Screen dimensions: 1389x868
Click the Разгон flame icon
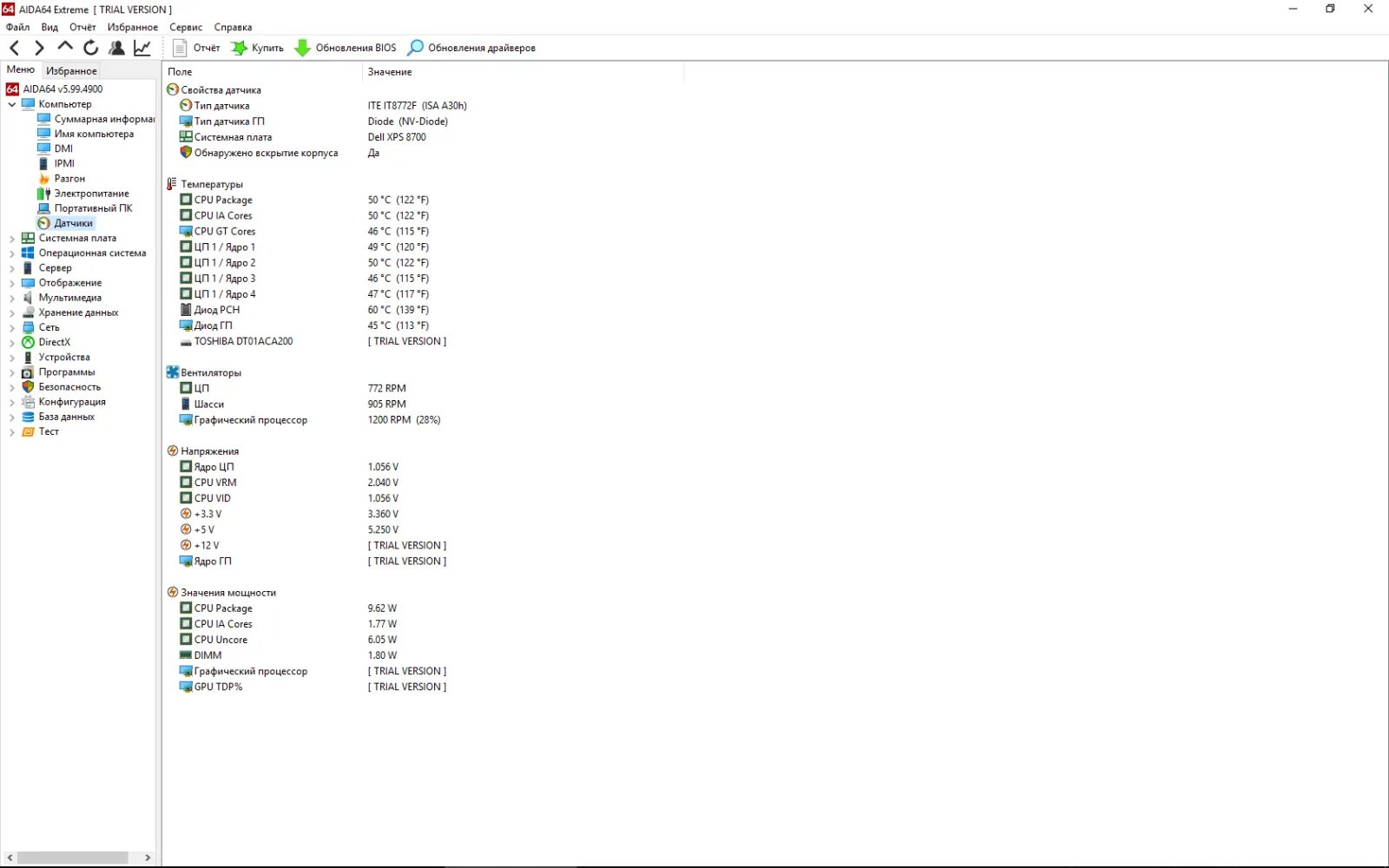(44, 178)
